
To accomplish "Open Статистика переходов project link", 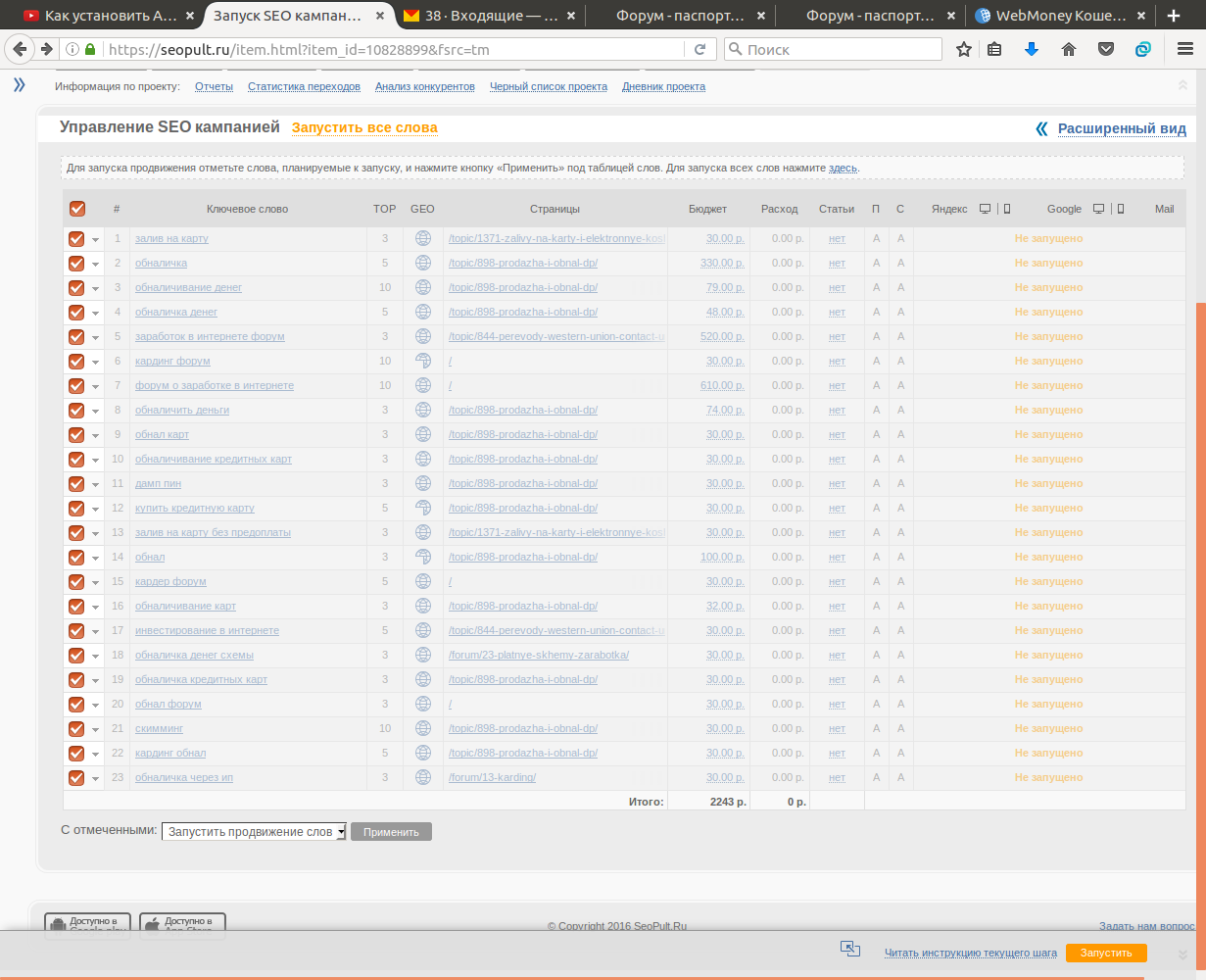I will coord(304,86).
